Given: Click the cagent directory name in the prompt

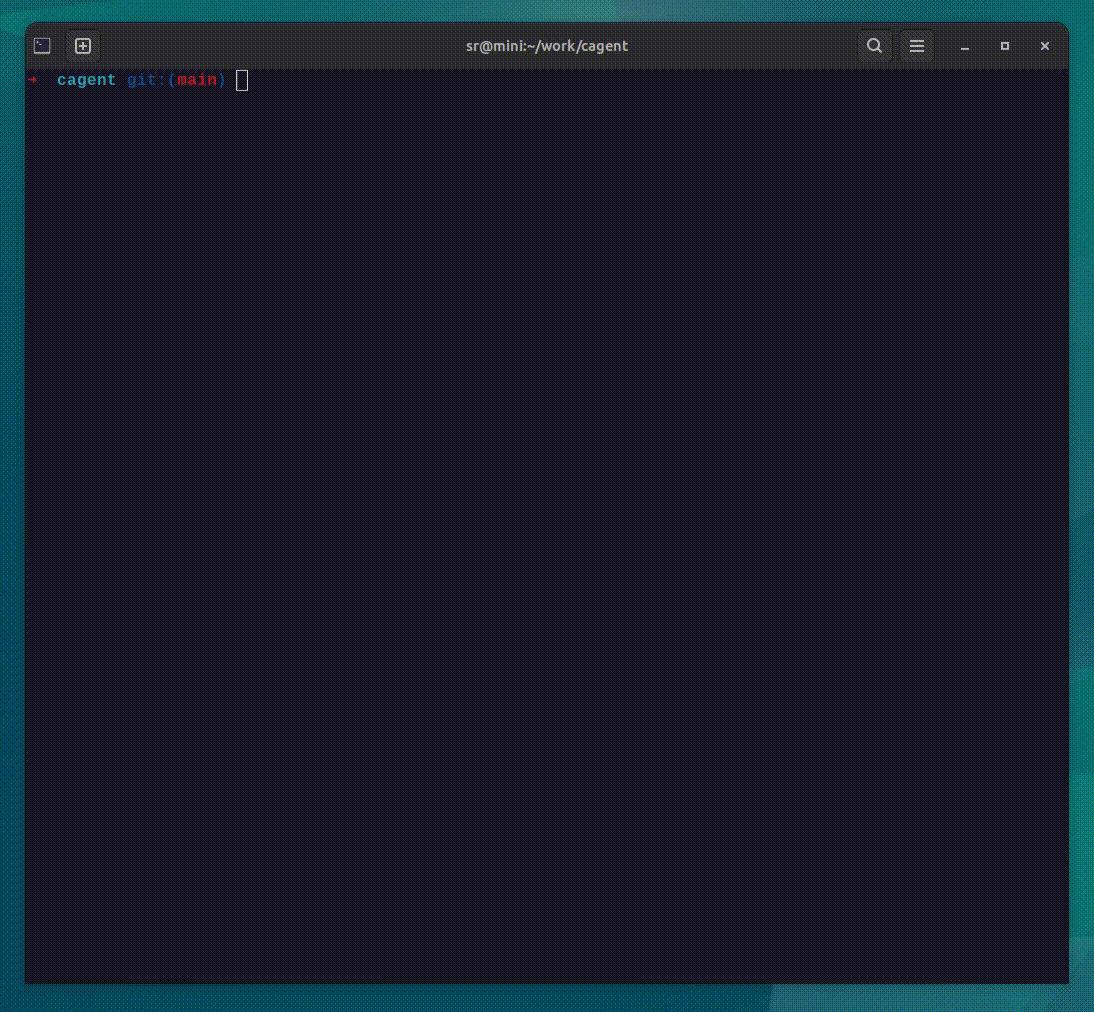Looking at the screenshot, I should [x=86, y=80].
